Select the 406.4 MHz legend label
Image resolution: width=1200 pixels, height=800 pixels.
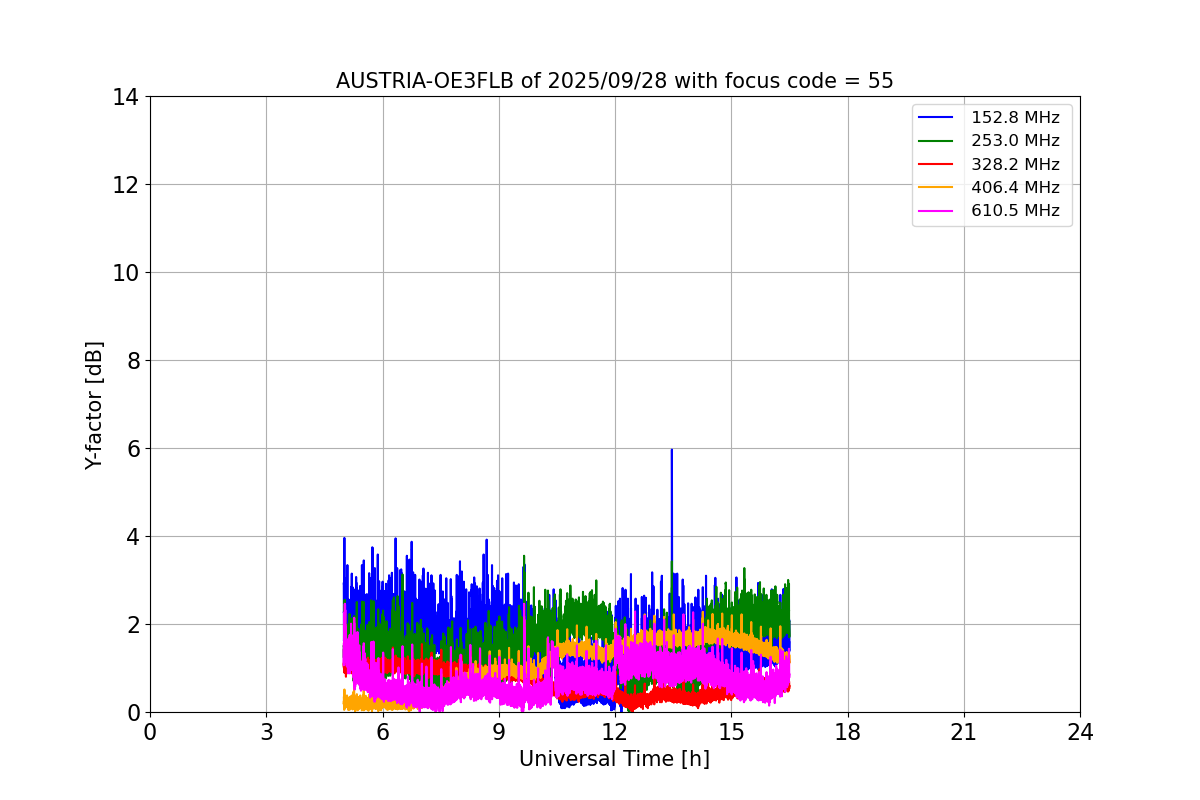pos(1015,187)
